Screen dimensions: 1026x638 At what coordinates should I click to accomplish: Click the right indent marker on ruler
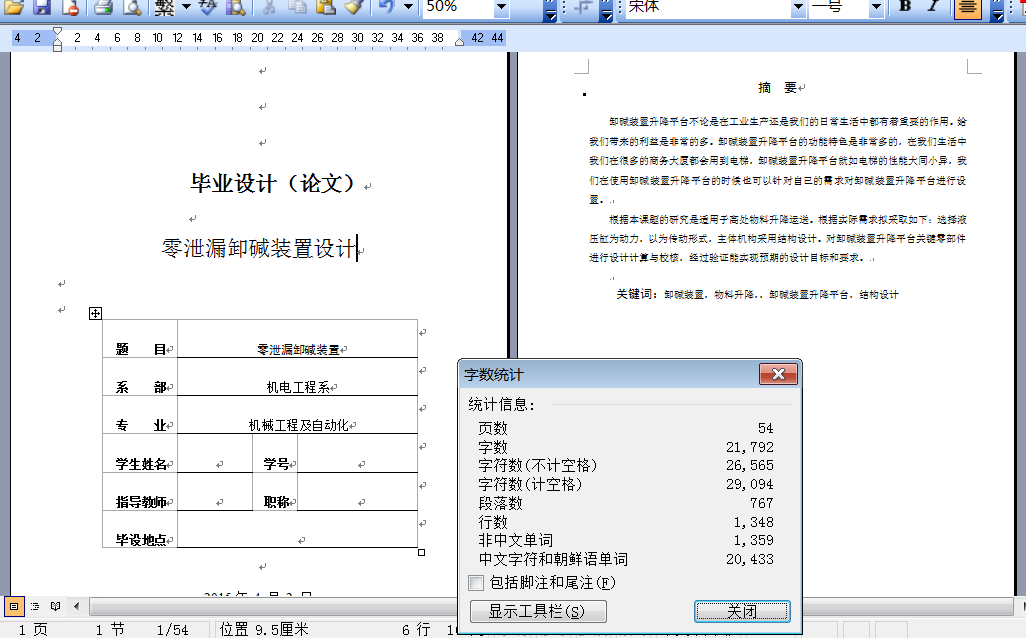click(x=459, y=42)
